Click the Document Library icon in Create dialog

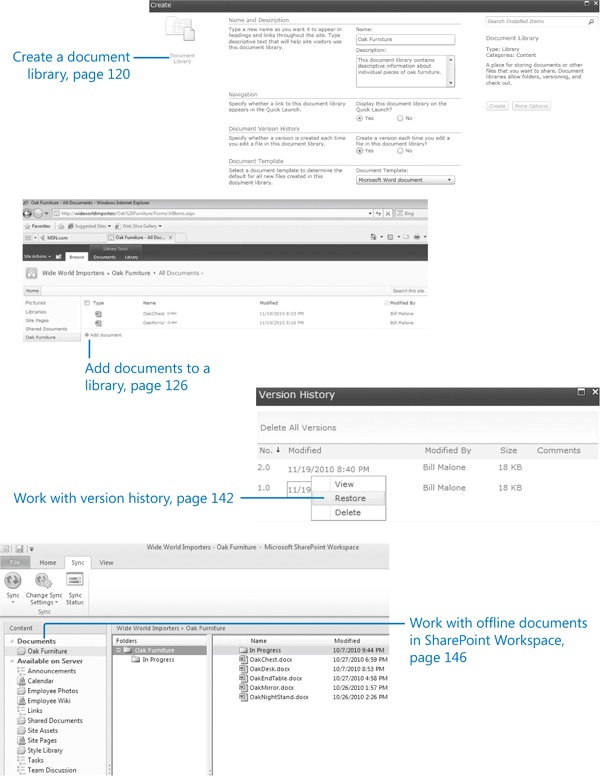coord(180,28)
